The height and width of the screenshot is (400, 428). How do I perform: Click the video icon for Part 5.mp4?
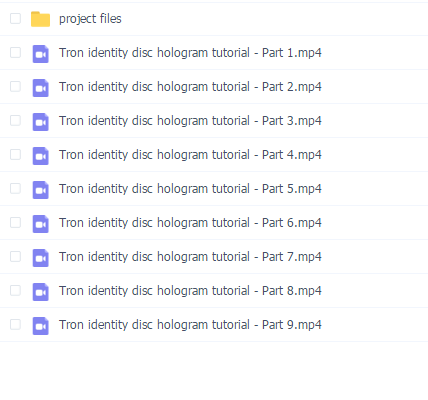point(41,190)
